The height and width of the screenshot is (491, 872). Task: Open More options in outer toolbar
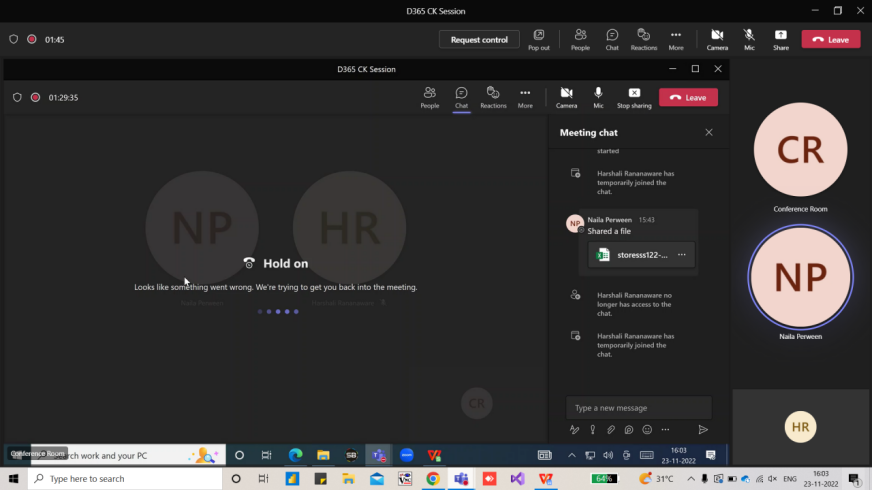676,39
